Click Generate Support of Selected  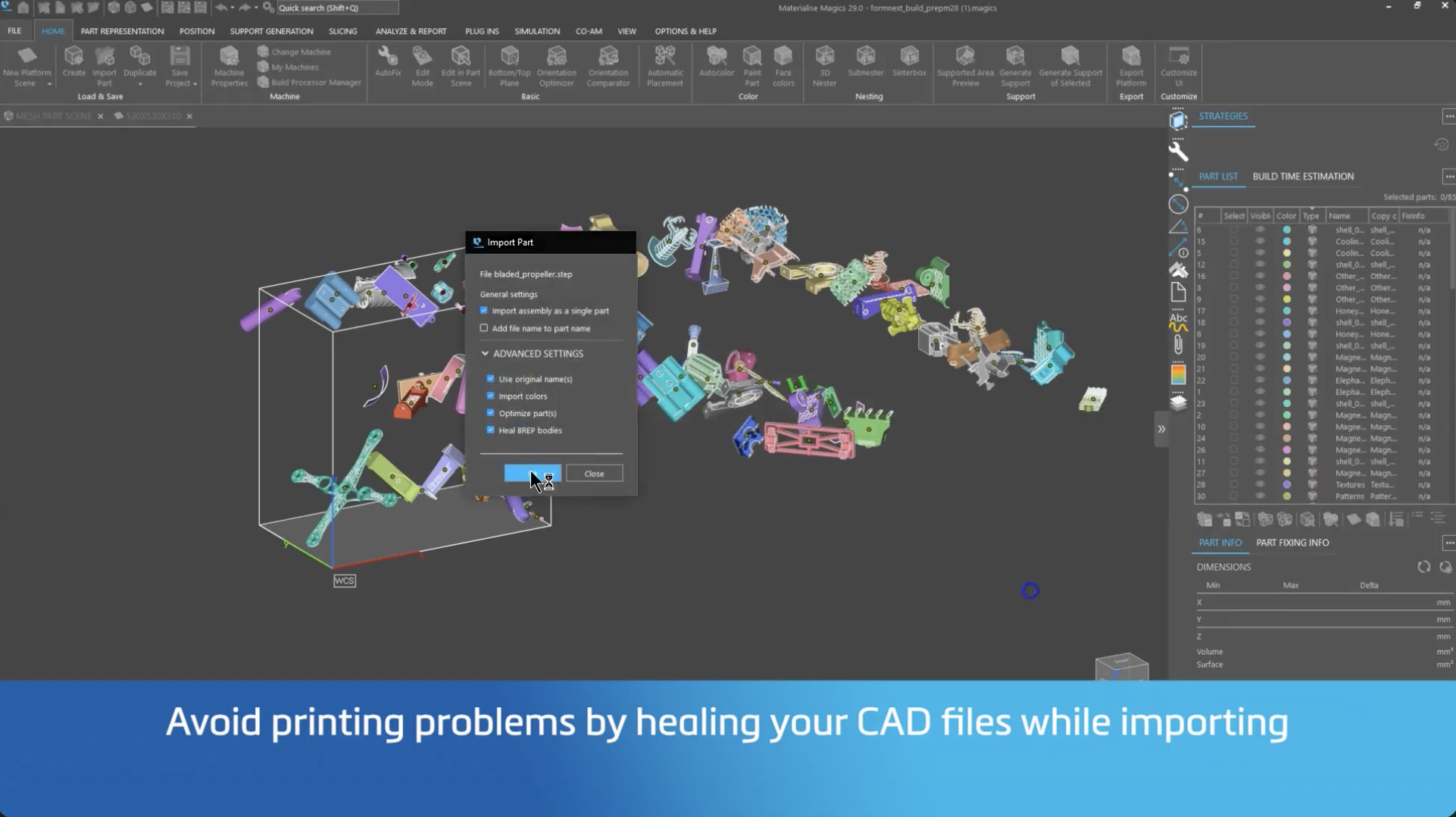(x=1070, y=66)
